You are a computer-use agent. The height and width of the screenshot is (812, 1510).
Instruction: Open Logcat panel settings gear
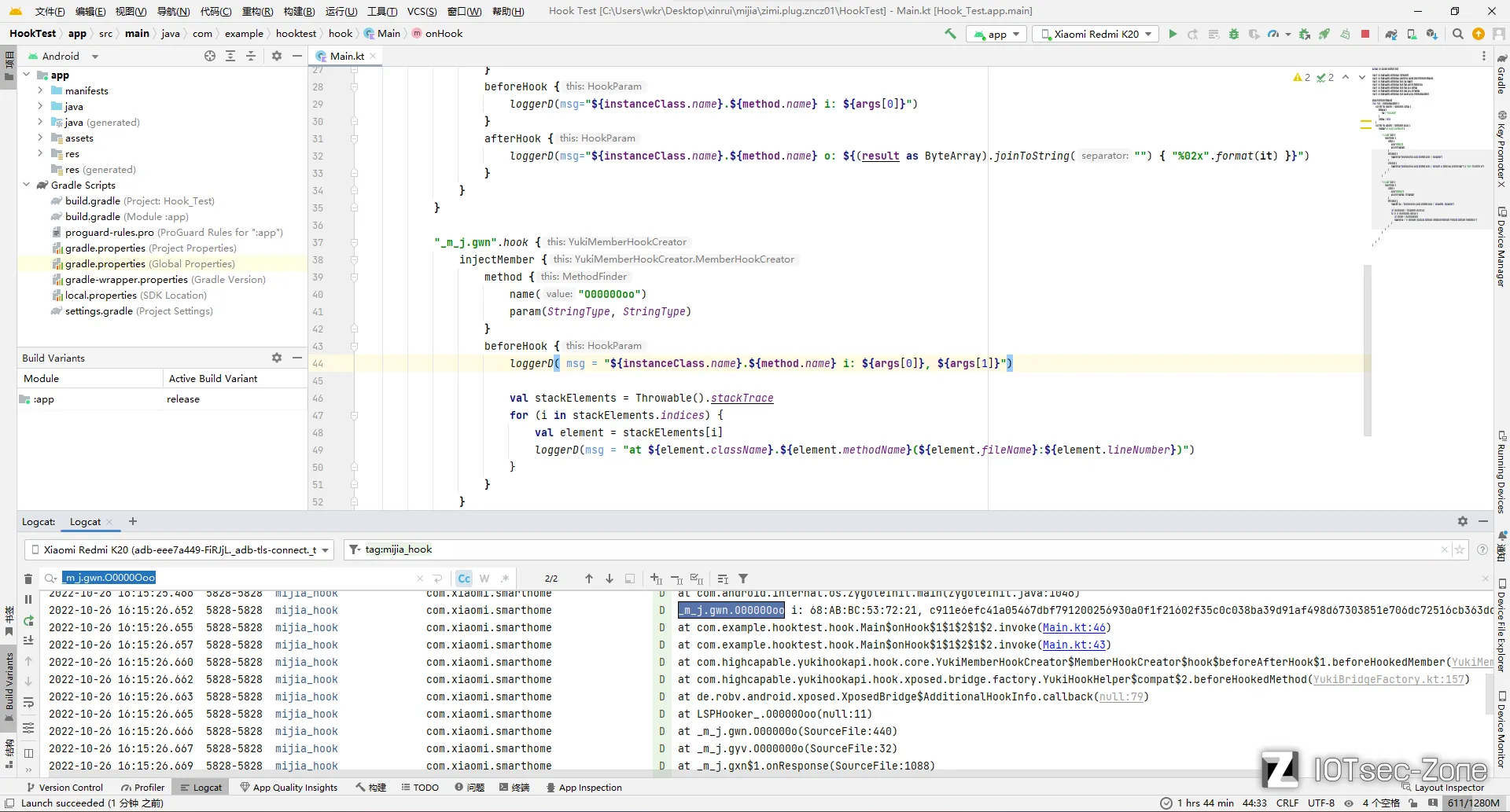[x=1463, y=521]
